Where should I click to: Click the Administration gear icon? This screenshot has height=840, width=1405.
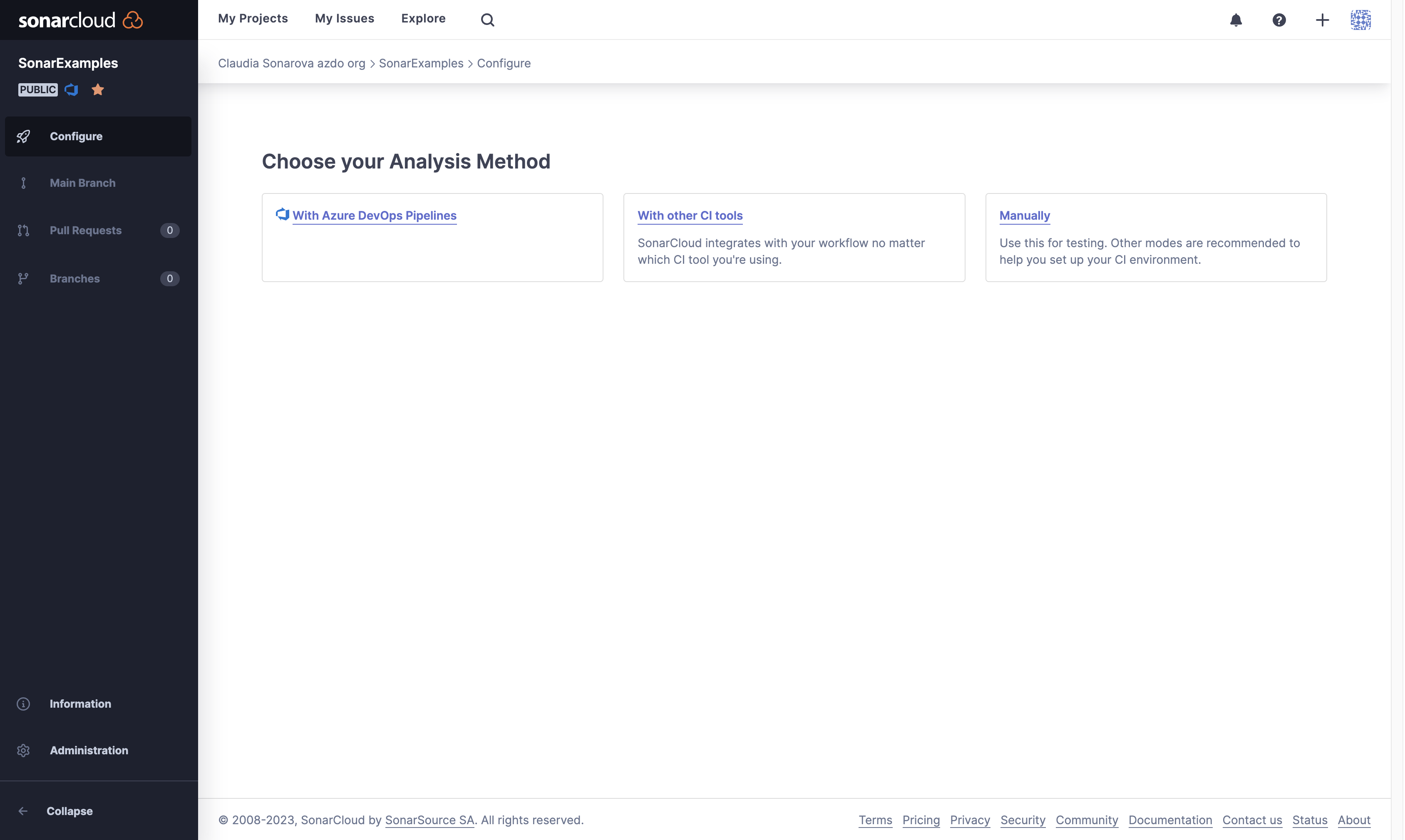(x=23, y=750)
